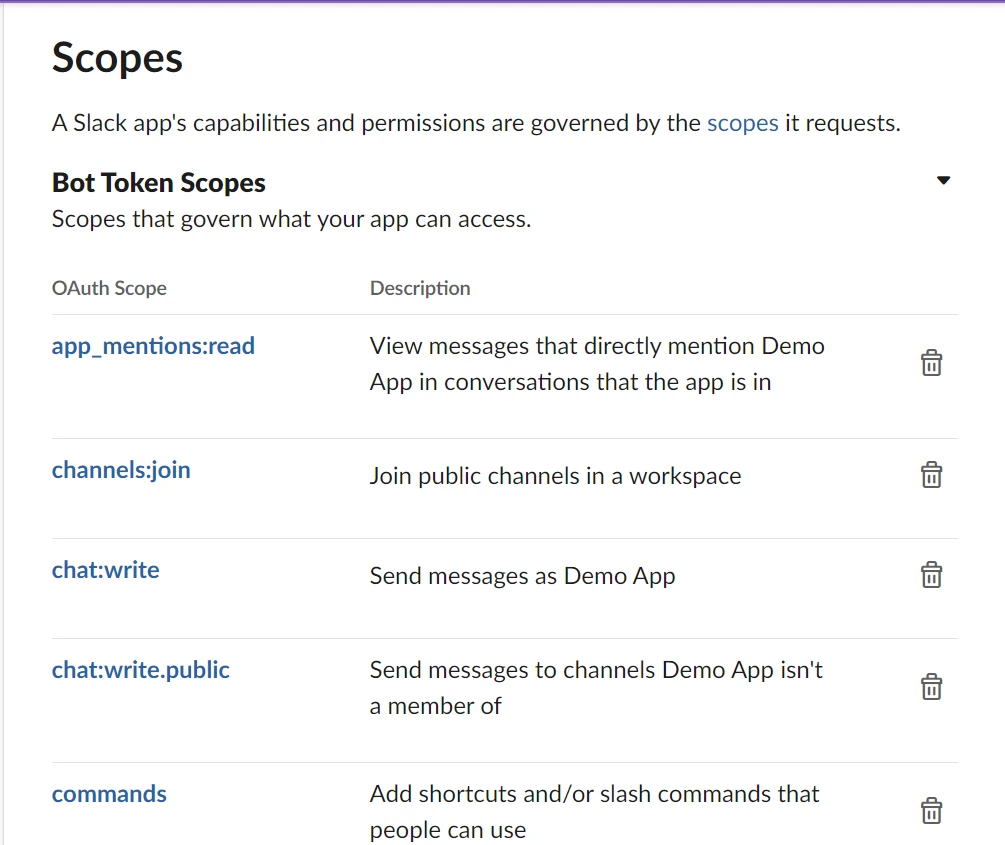Viewport: 1005px width, 845px height.
Task: Delete the app_mentions:read scope
Action: click(x=931, y=363)
